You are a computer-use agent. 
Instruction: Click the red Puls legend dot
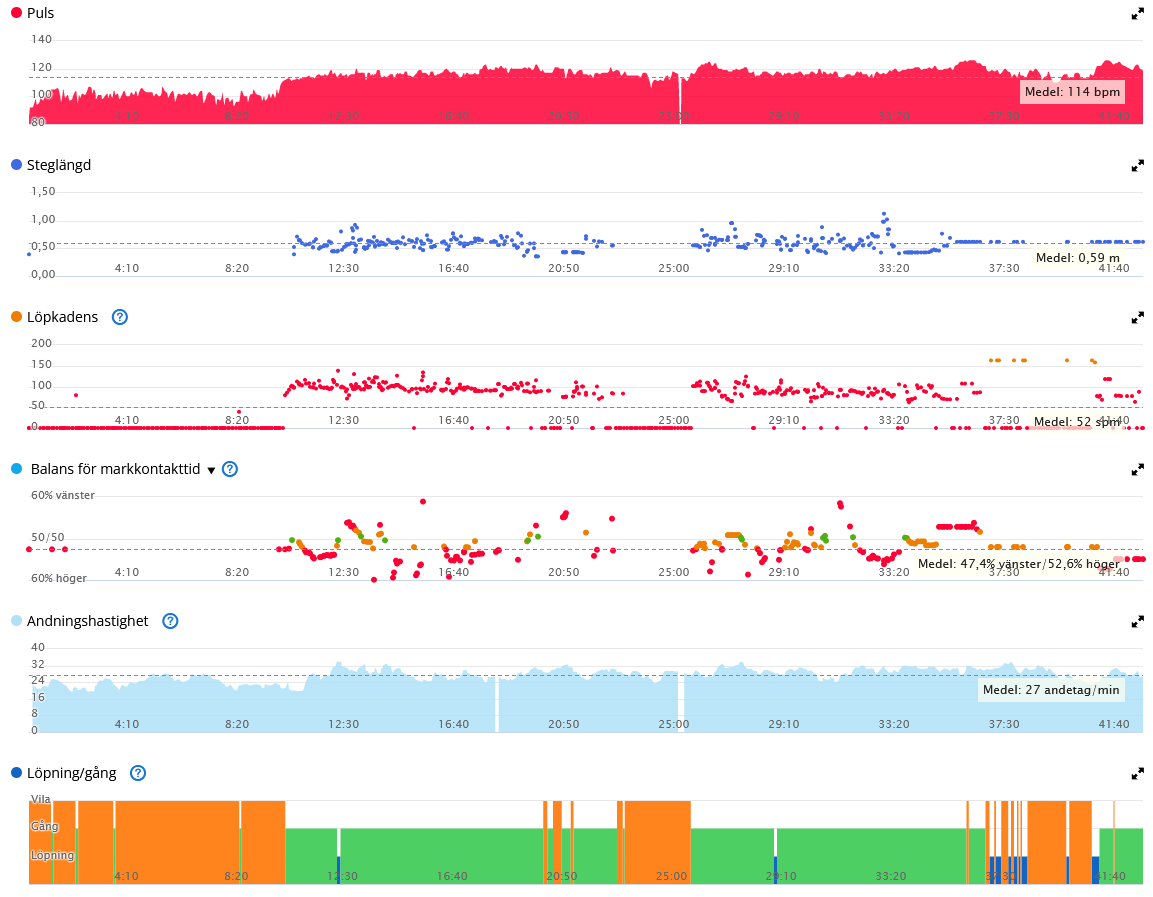[x=16, y=12]
